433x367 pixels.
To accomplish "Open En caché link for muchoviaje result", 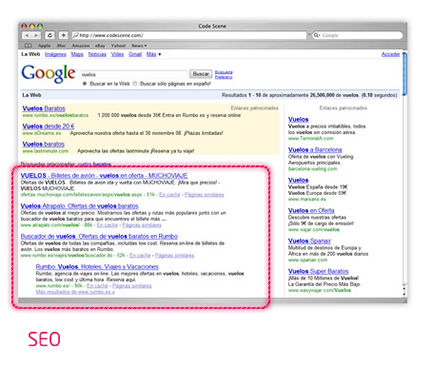I will [169, 195].
